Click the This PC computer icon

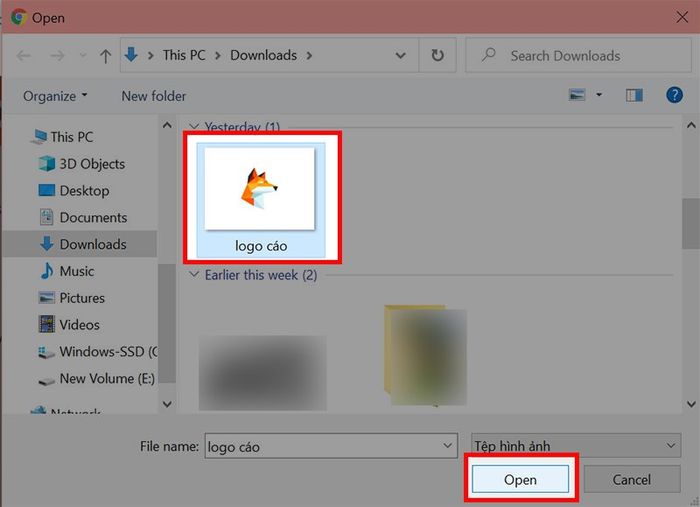click(x=39, y=137)
